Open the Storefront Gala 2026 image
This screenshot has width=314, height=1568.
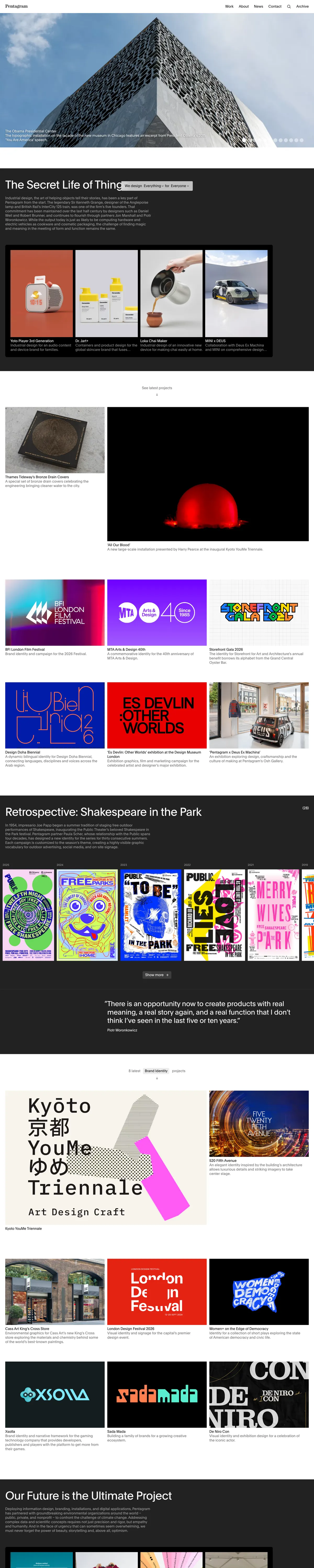pos(259,612)
